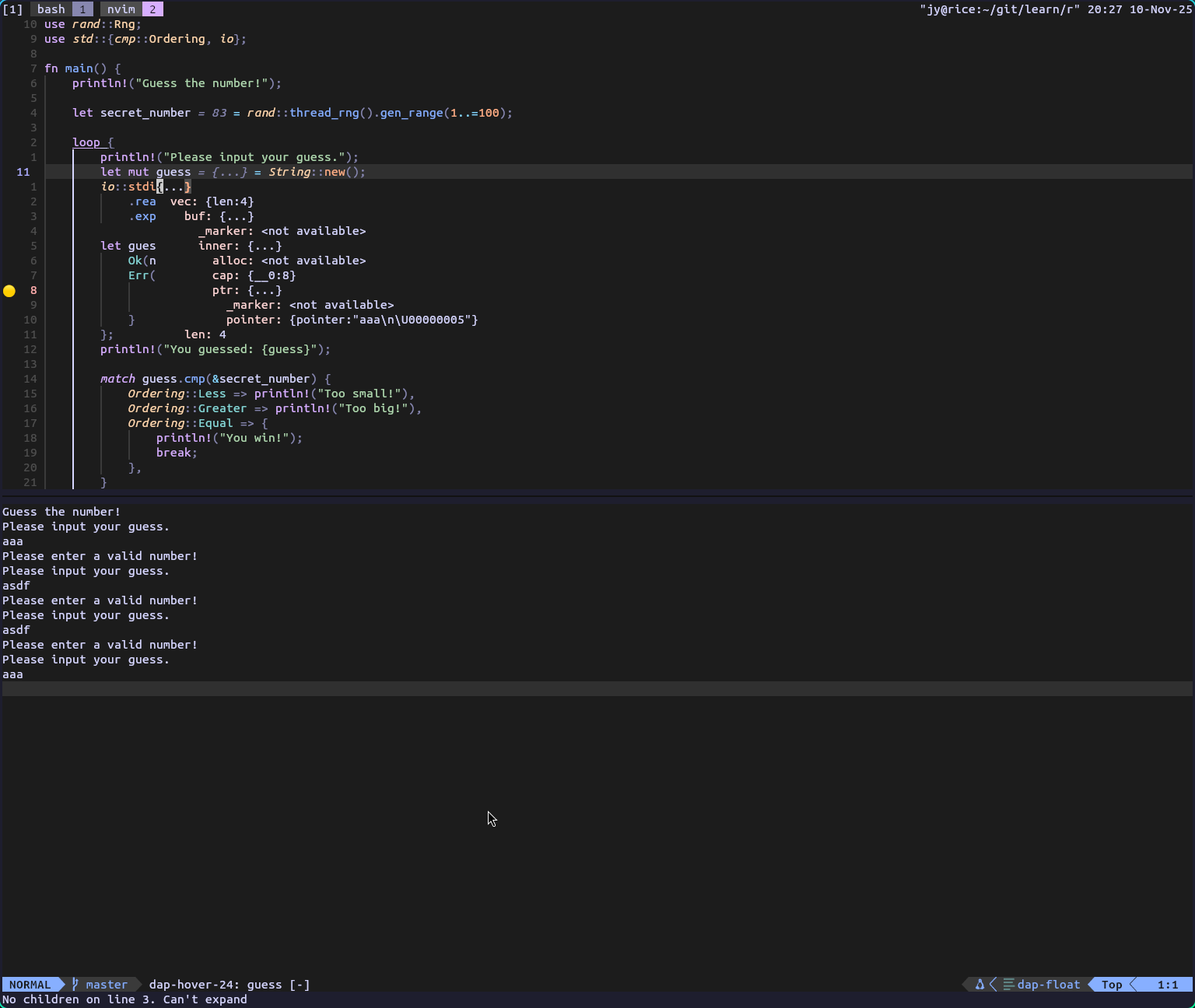This screenshot has width=1195, height=1008.
Task: Click the window index badge 1 beside bash
Action: click(x=82, y=9)
